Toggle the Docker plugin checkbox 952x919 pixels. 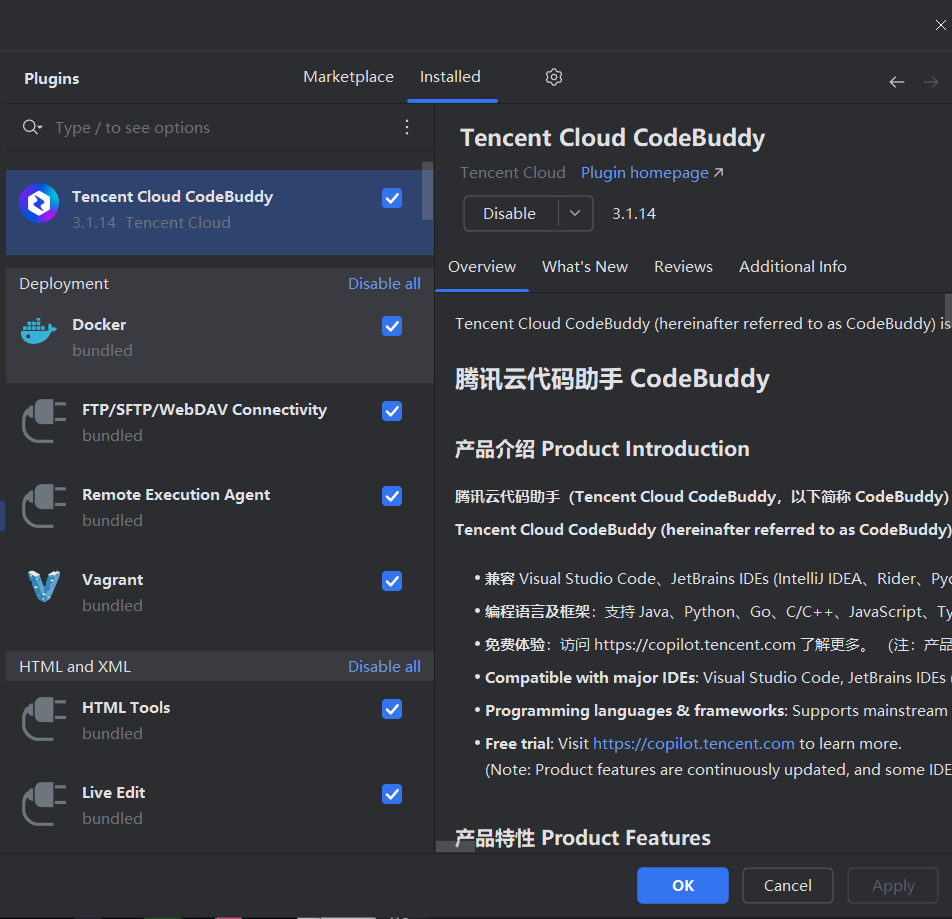pos(392,326)
